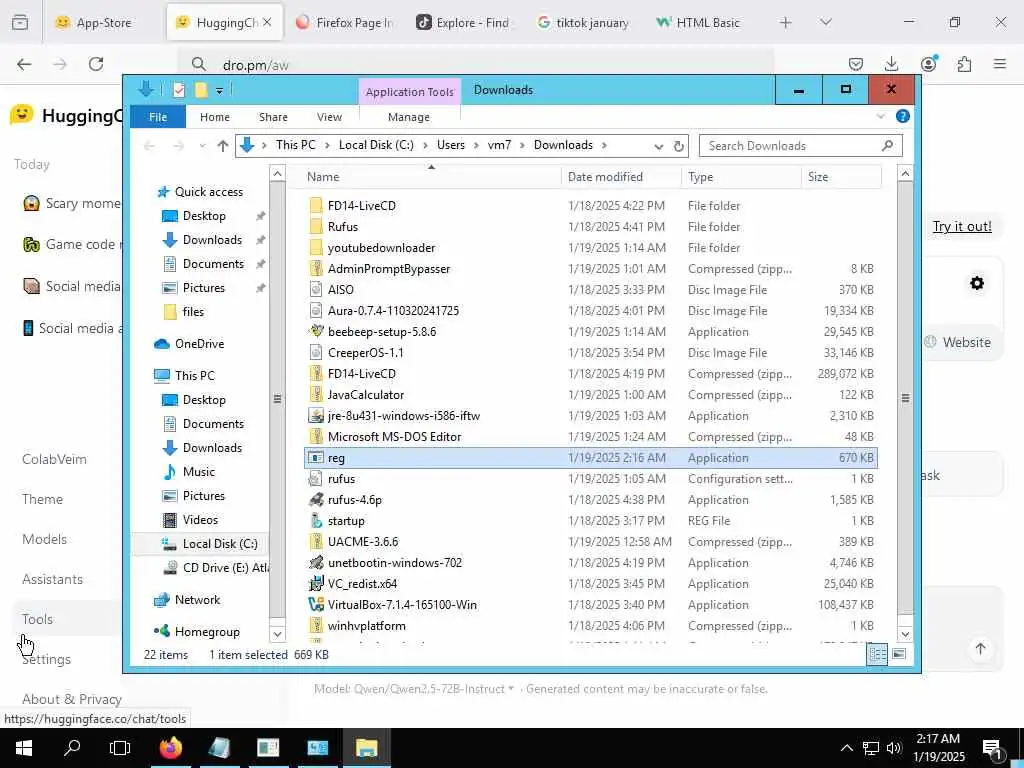Viewport: 1024px width, 768px height.
Task: Click the volume speaker tray icon
Action: (x=894, y=748)
